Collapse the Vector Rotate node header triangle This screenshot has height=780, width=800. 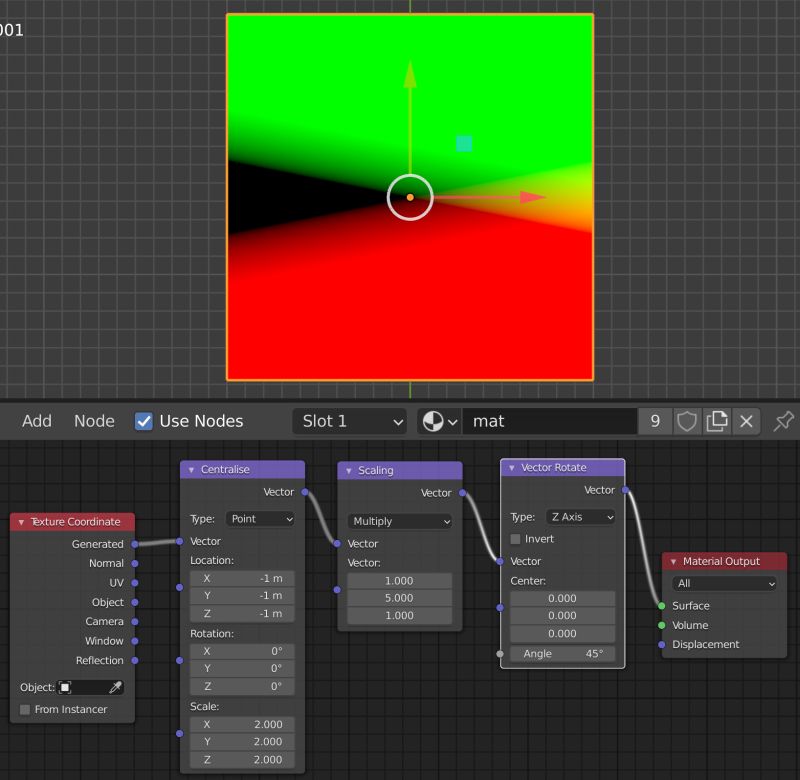[511, 467]
